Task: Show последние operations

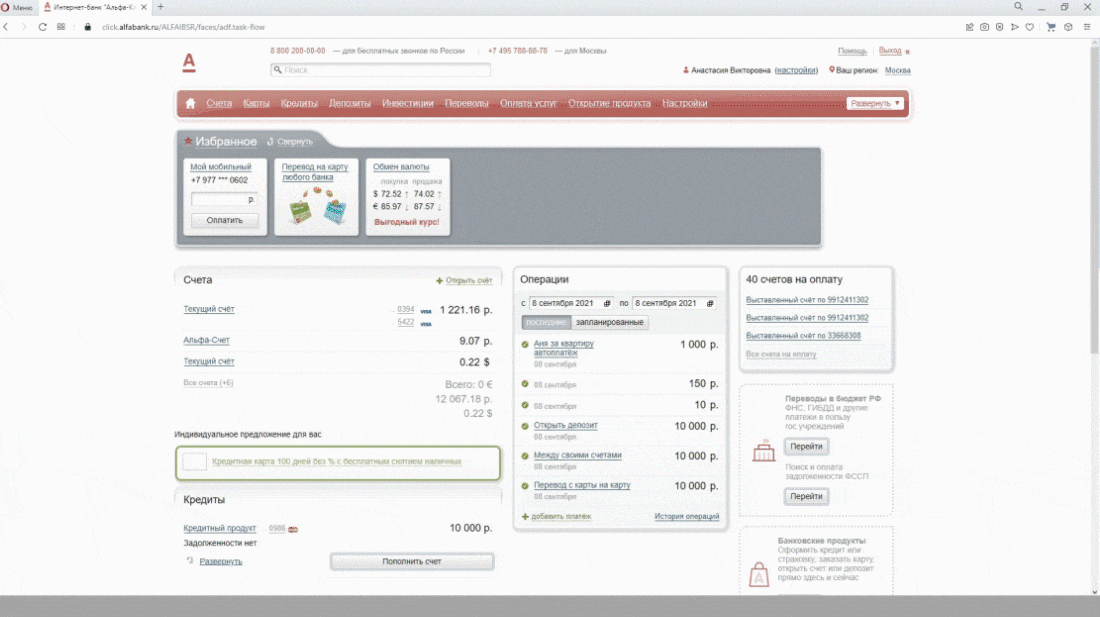Action: coord(546,322)
